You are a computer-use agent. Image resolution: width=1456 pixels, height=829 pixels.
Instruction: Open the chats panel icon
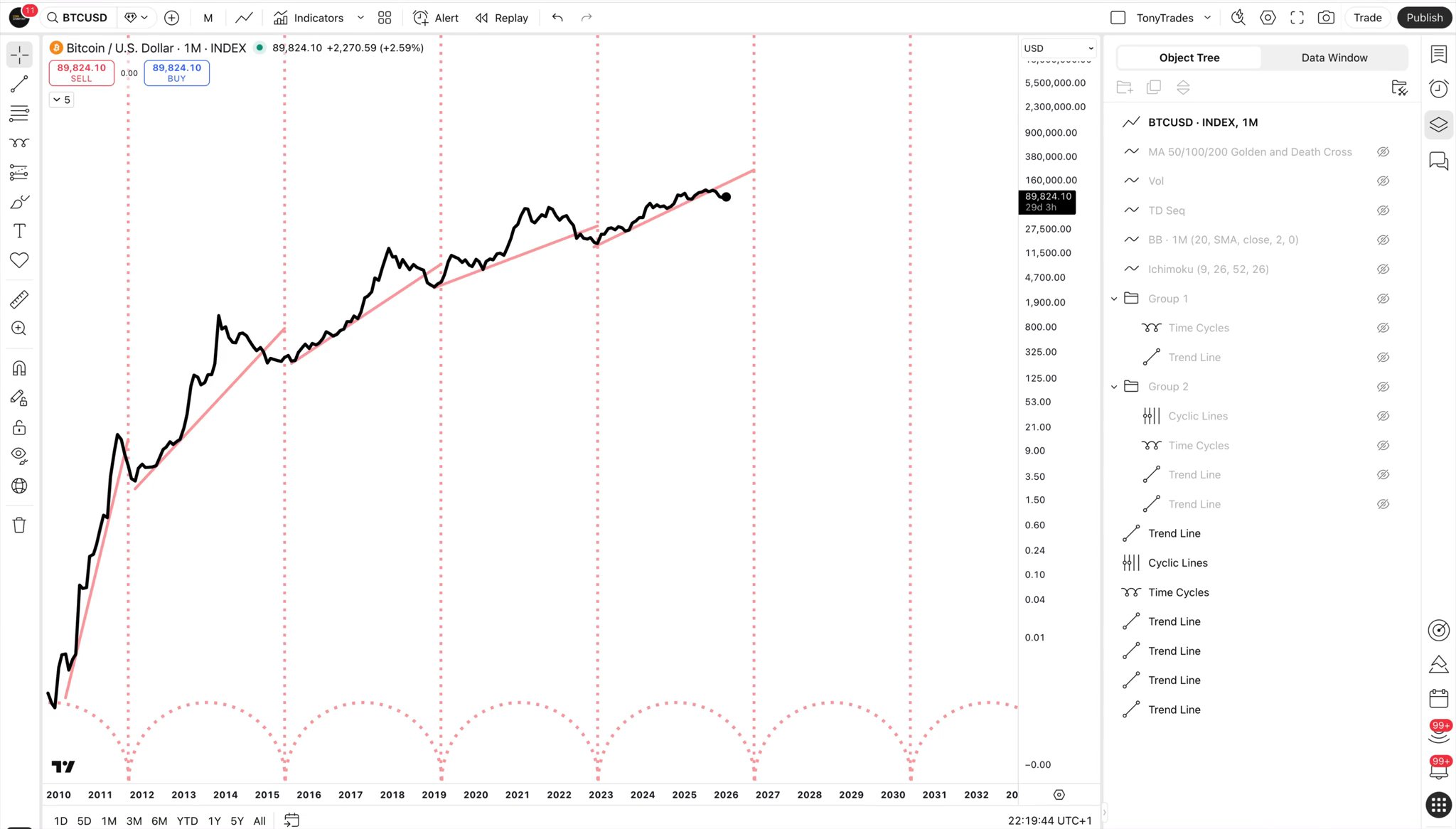coord(1439,161)
